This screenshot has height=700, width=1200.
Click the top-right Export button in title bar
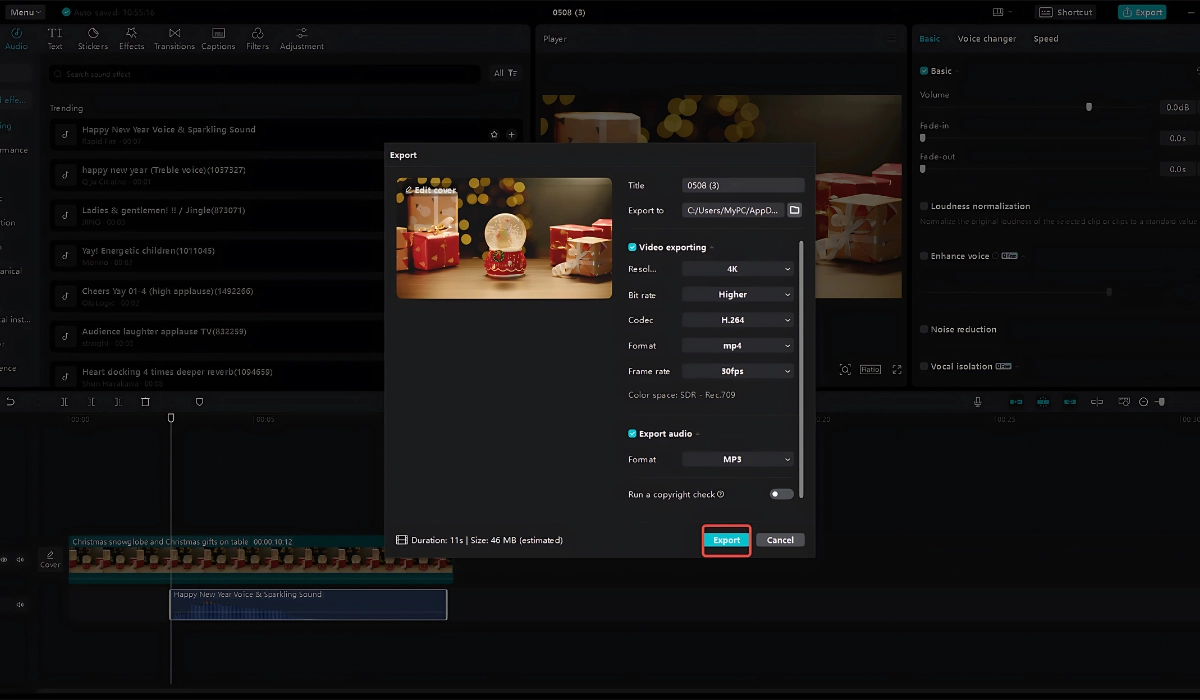[x=1142, y=12]
